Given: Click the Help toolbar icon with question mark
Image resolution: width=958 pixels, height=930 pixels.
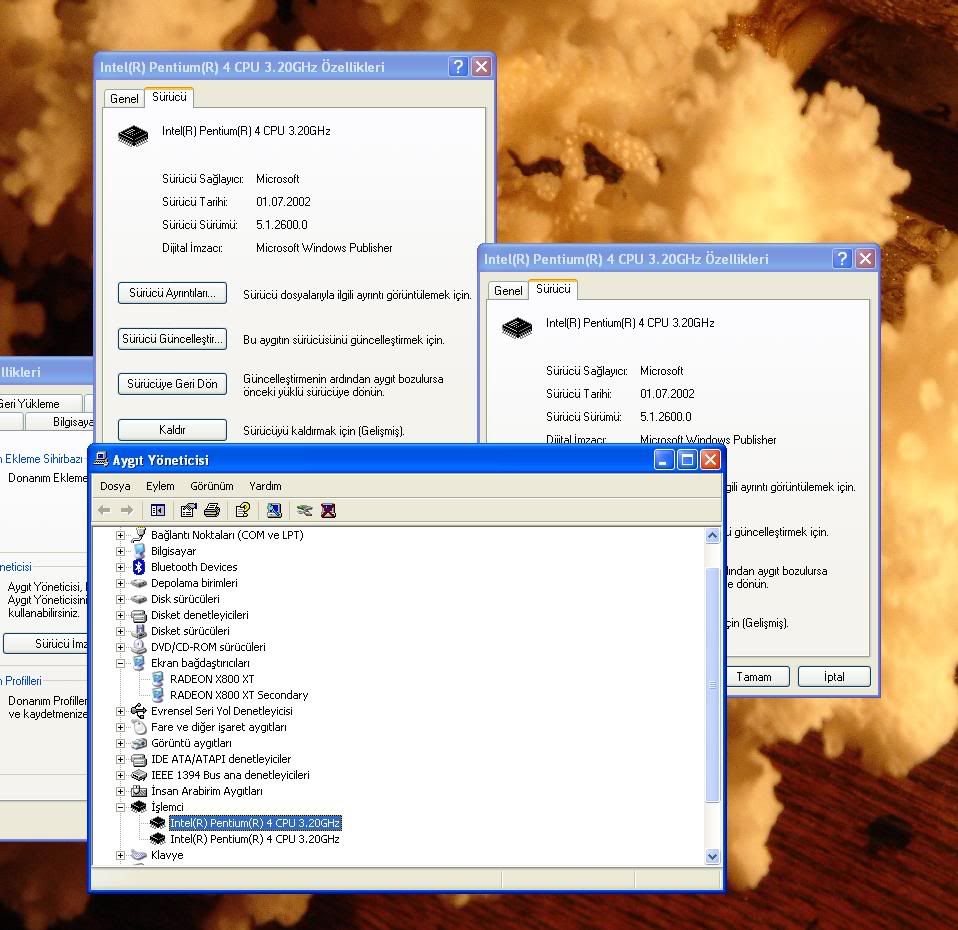Looking at the screenshot, I should [242, 510].
